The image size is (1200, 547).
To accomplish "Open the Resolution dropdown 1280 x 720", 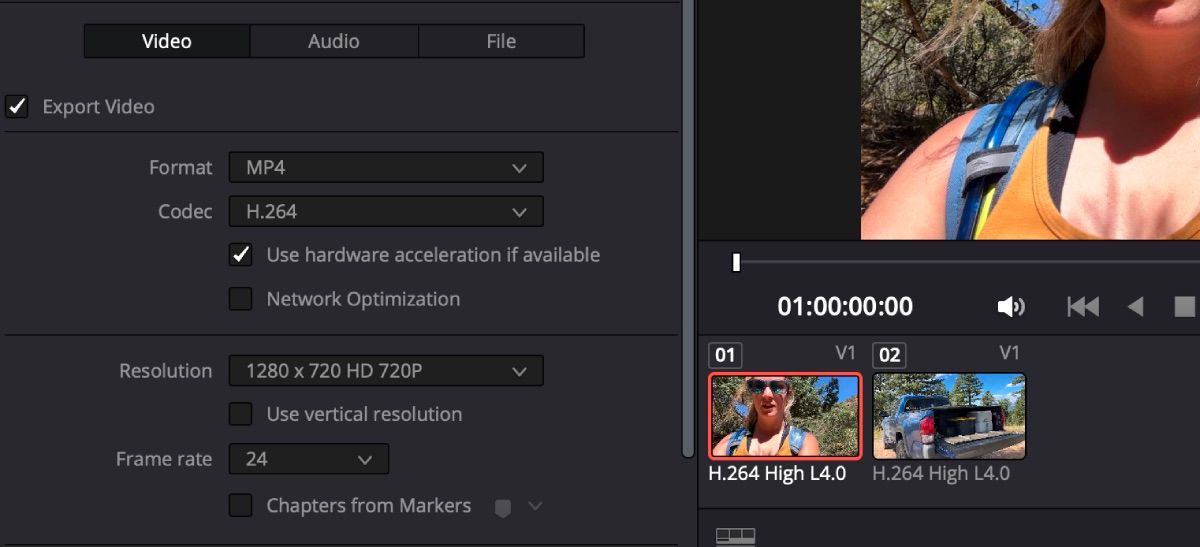I will point(386,370).
